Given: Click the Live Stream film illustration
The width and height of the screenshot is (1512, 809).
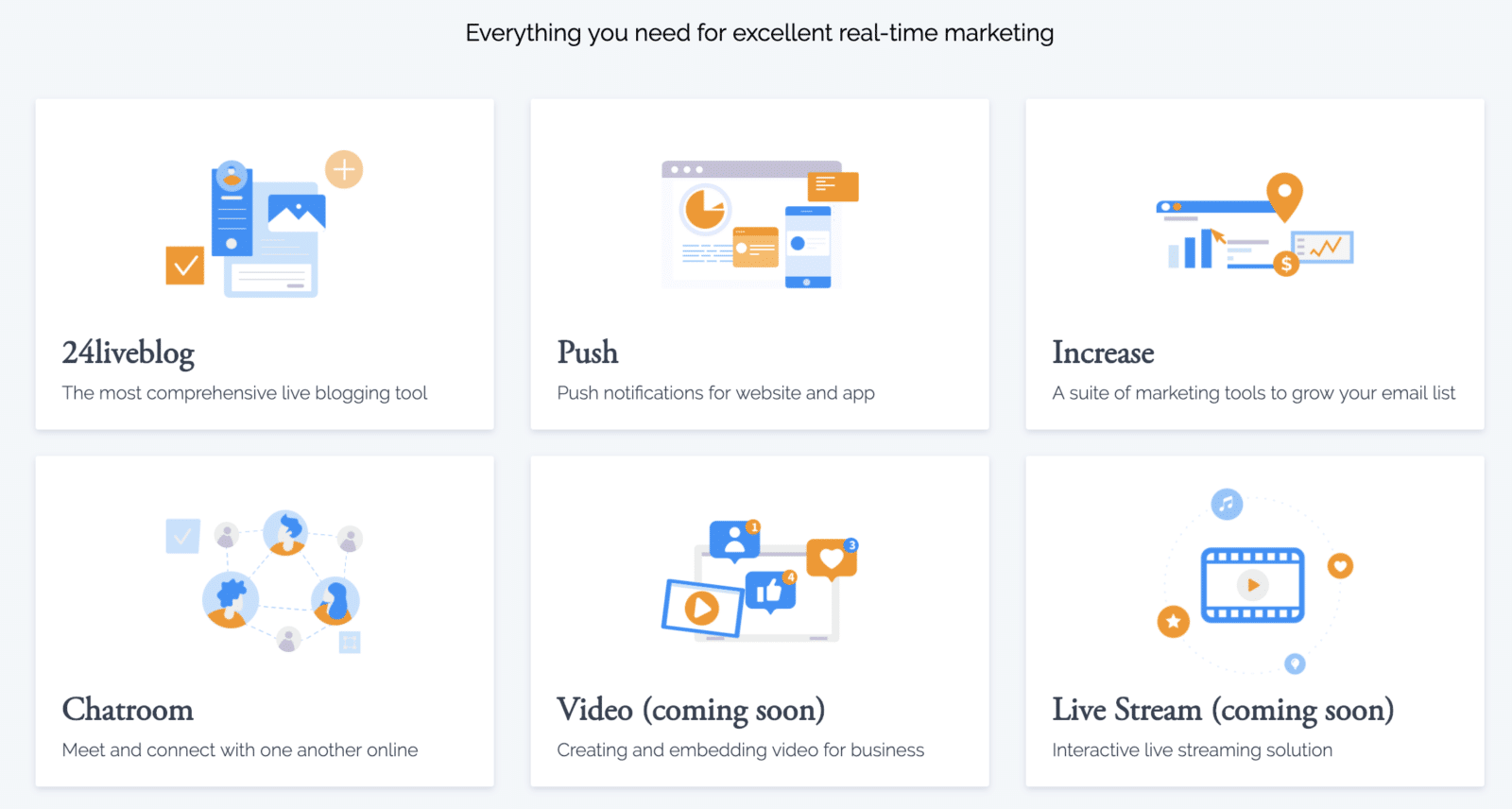Looking at the screenshot, I should pos(1252,584).
